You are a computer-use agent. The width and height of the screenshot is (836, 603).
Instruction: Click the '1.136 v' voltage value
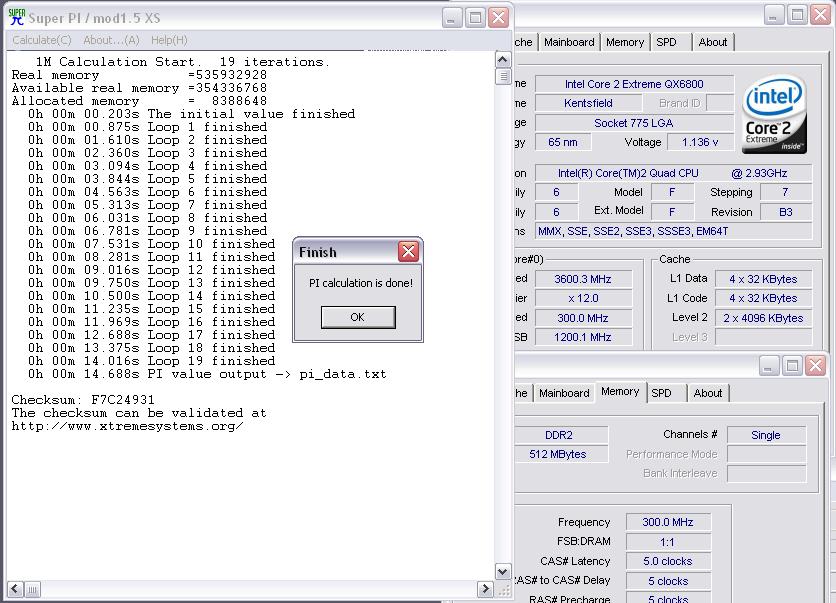(x=700, y=142)
